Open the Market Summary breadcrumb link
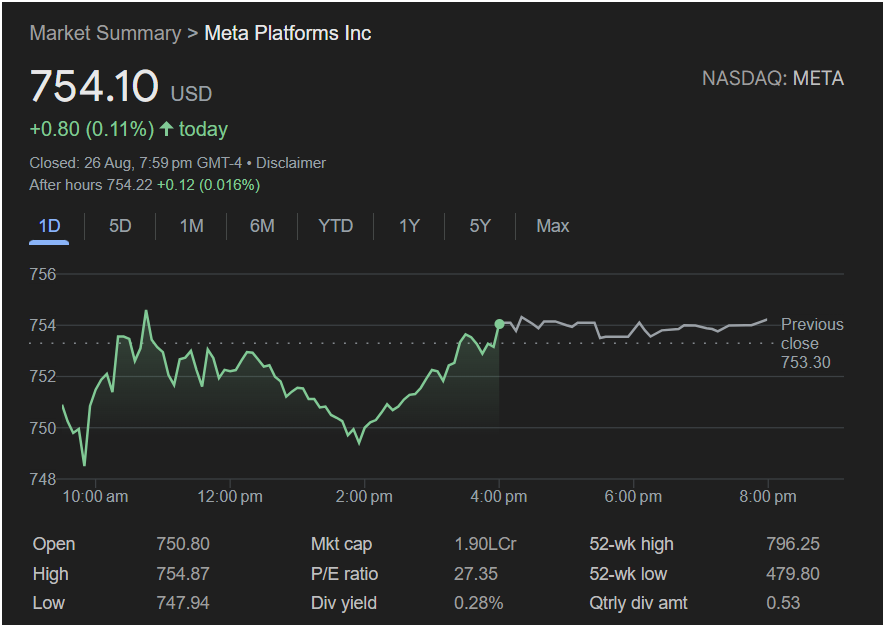The height and width of the screenshot is (627, 885). pyautogui.click(x=104, y=33)
